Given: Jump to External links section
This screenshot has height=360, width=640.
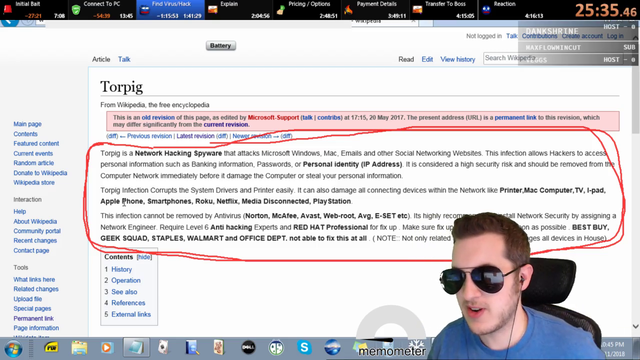Looking at the screenshot, I should tap(131, 314).
